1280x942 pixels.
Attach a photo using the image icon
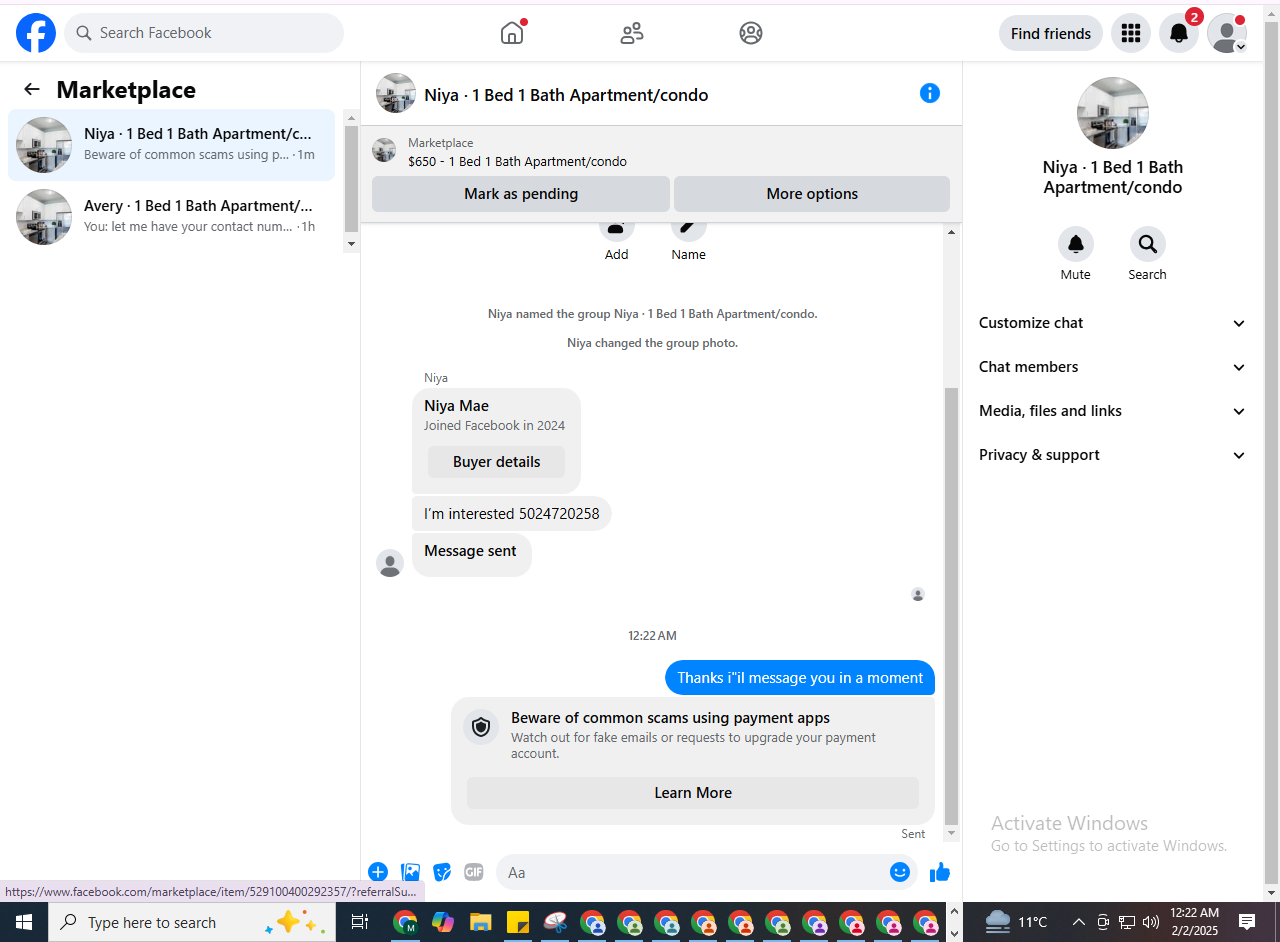(x=411, y=872)
